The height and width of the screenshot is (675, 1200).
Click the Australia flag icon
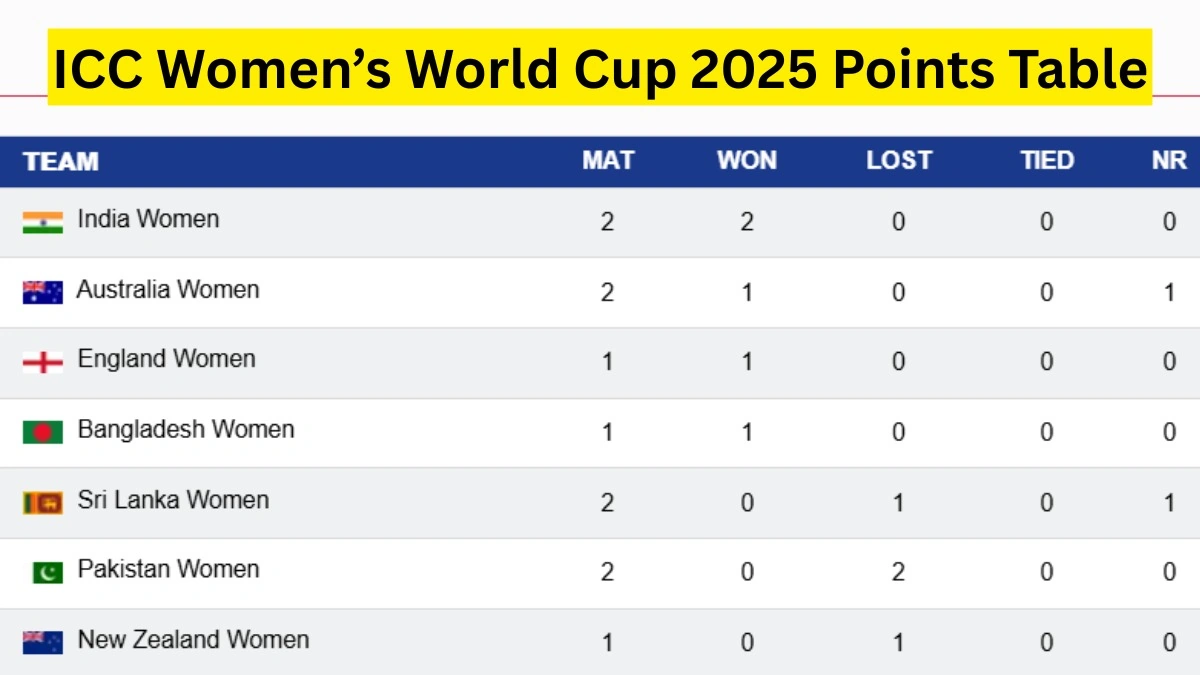click(42, 292)
